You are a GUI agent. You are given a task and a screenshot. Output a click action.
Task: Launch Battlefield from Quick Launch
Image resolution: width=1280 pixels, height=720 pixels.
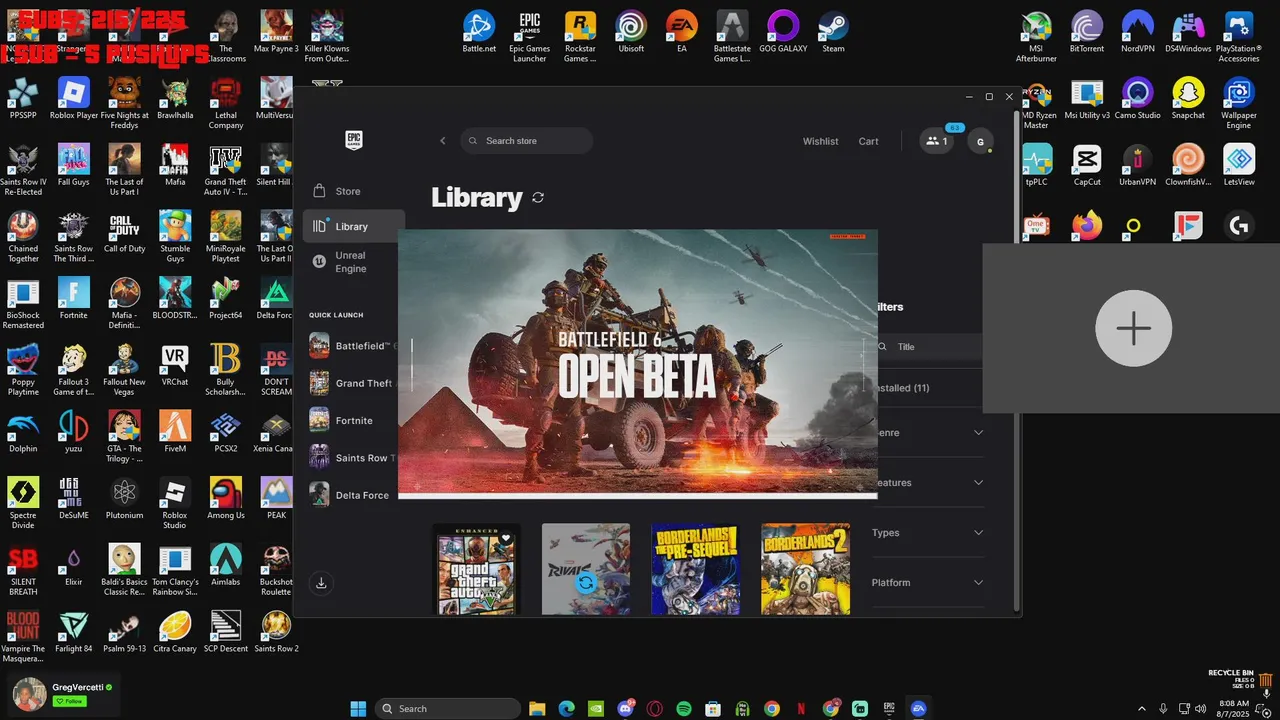(x=353, y=346)
